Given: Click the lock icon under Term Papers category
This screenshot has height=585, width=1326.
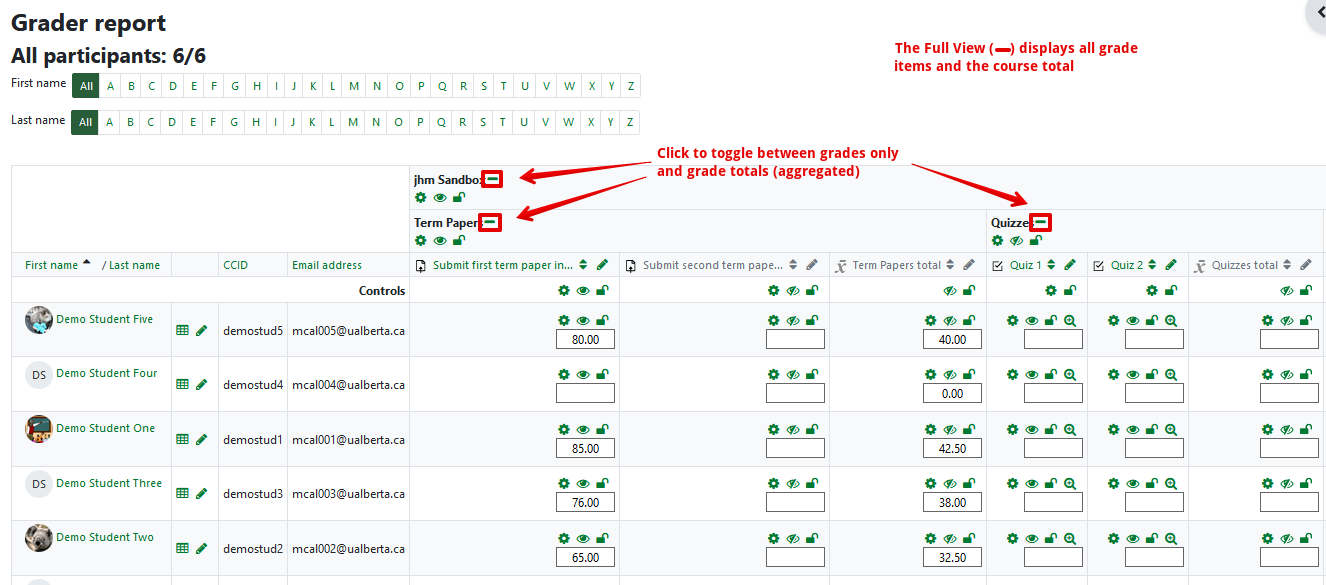Looking at the screenshot, I should tap(459, 240).
